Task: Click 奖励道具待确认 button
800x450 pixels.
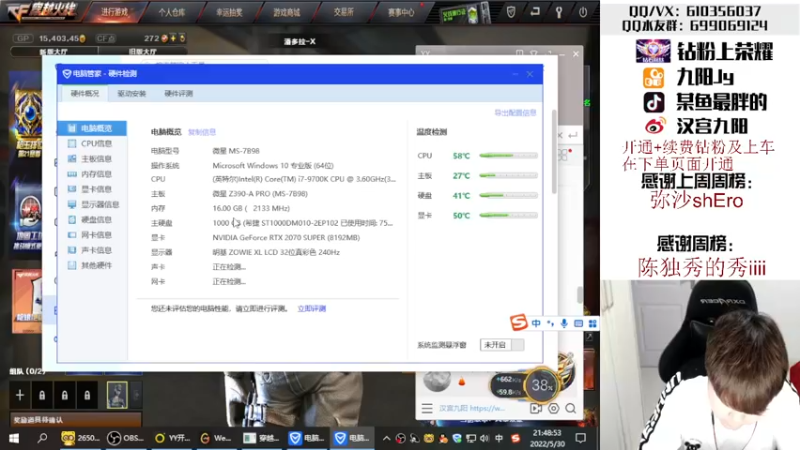Action: tap(76, 420)
